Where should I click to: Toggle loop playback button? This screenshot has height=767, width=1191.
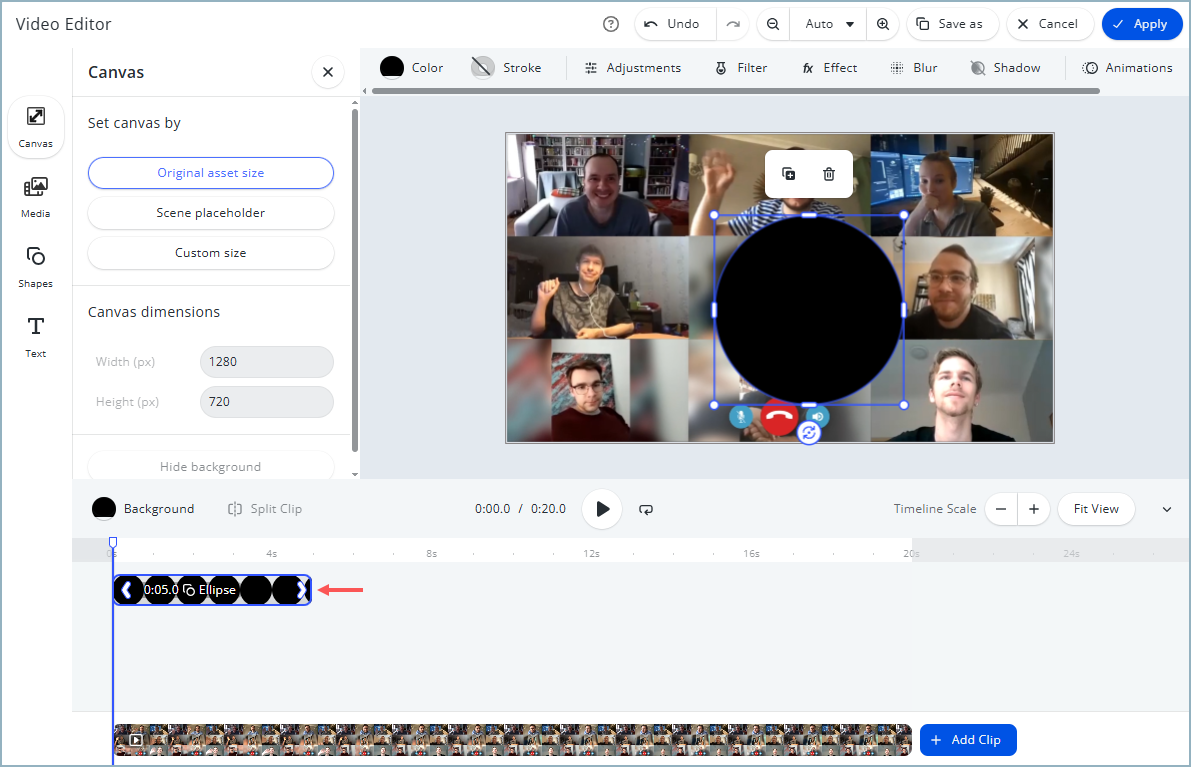pyautogui.click(x=646, y=509)
